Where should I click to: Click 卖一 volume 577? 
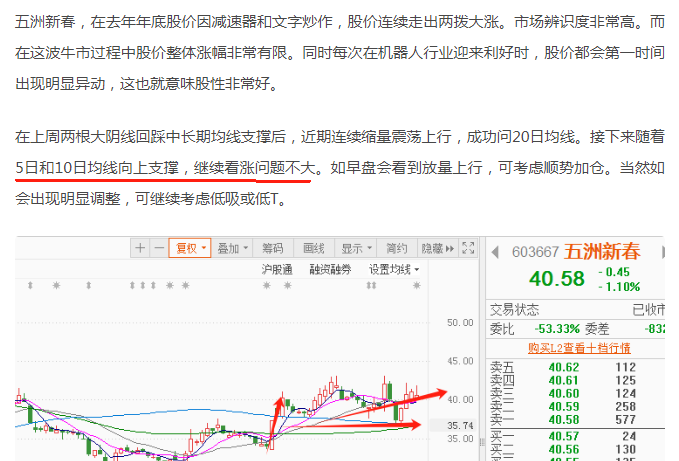(625, 419)
